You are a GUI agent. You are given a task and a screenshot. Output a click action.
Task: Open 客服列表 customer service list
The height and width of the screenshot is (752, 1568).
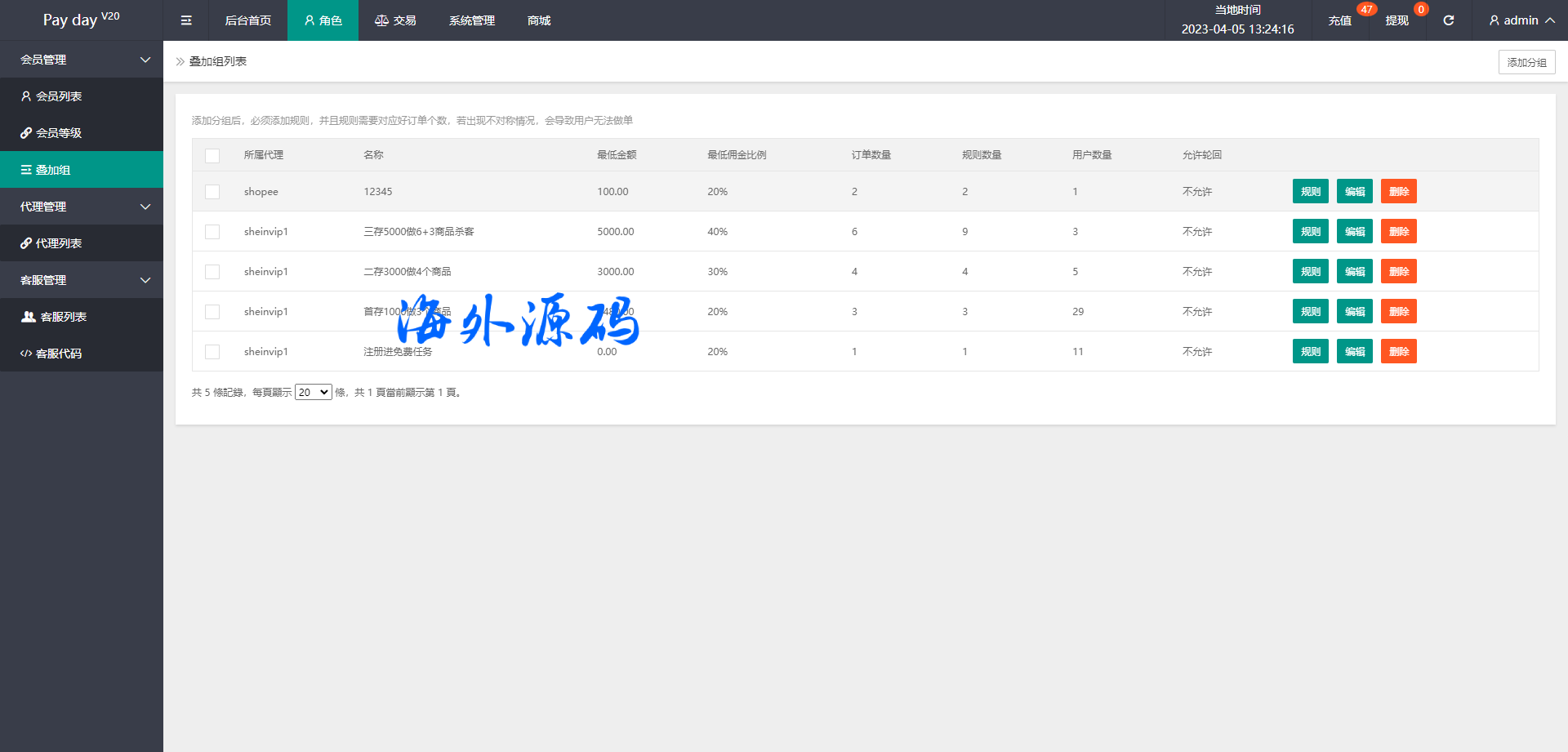(x=63, y=317)
